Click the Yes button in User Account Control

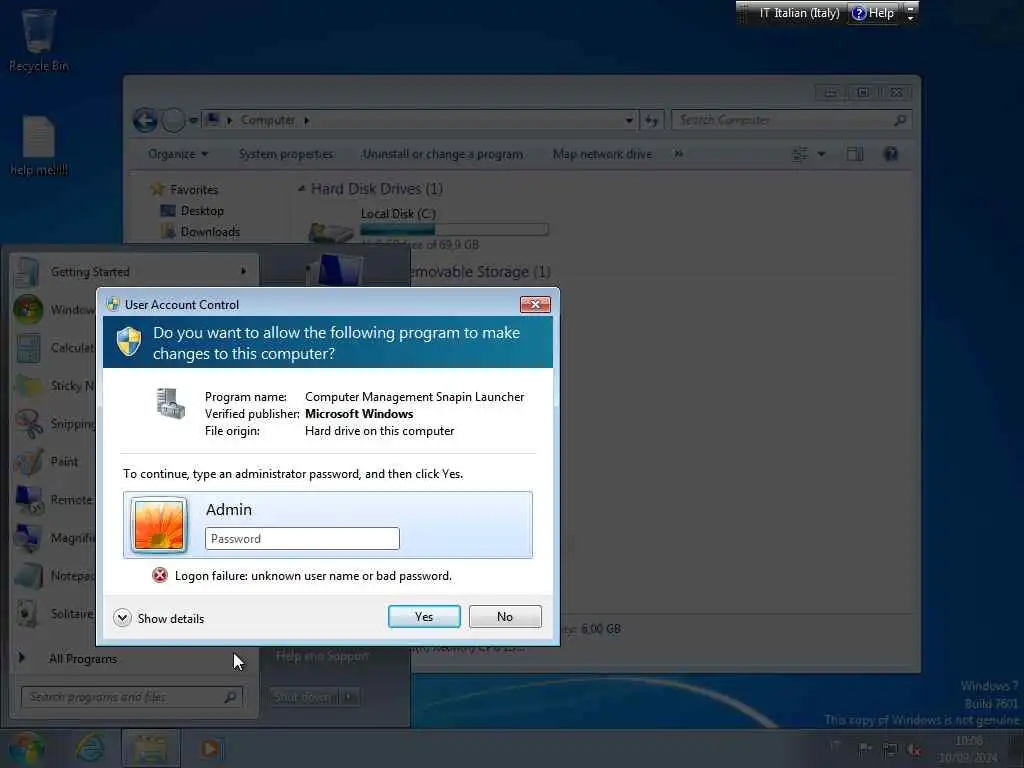pyautogui.click(x=424, y=616)
